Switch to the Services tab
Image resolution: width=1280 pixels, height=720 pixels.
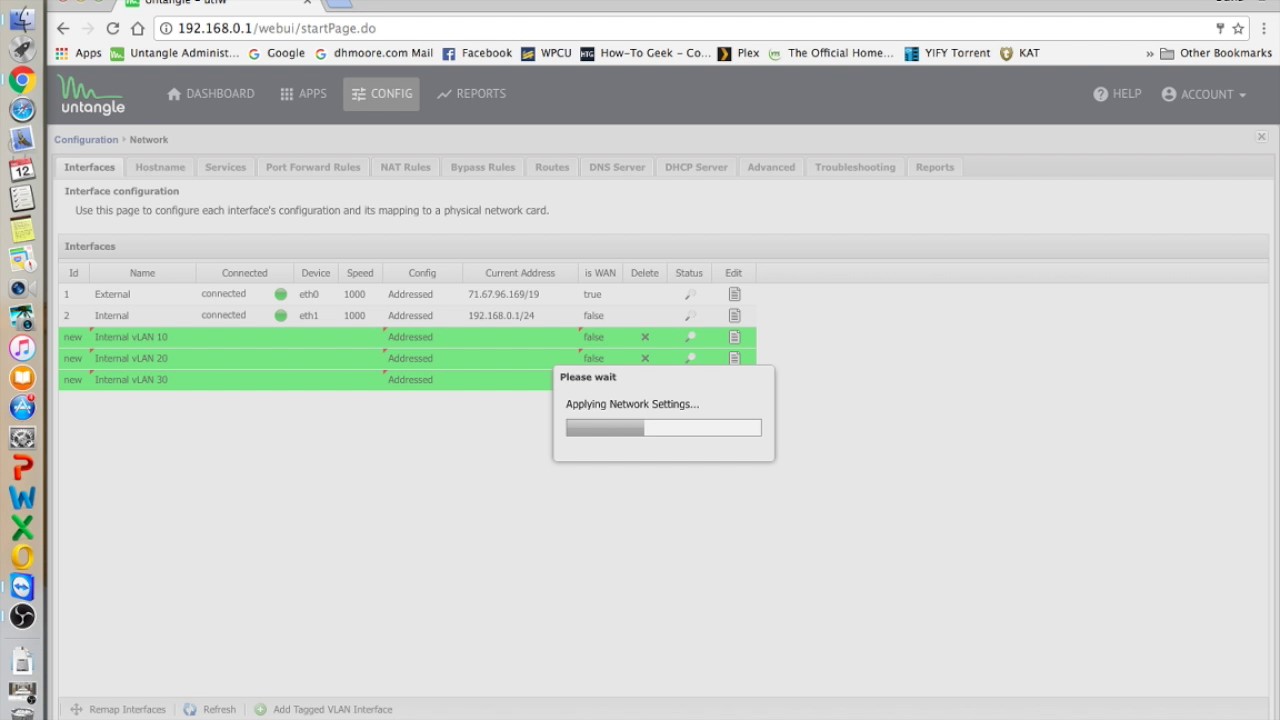coord(225,167)
